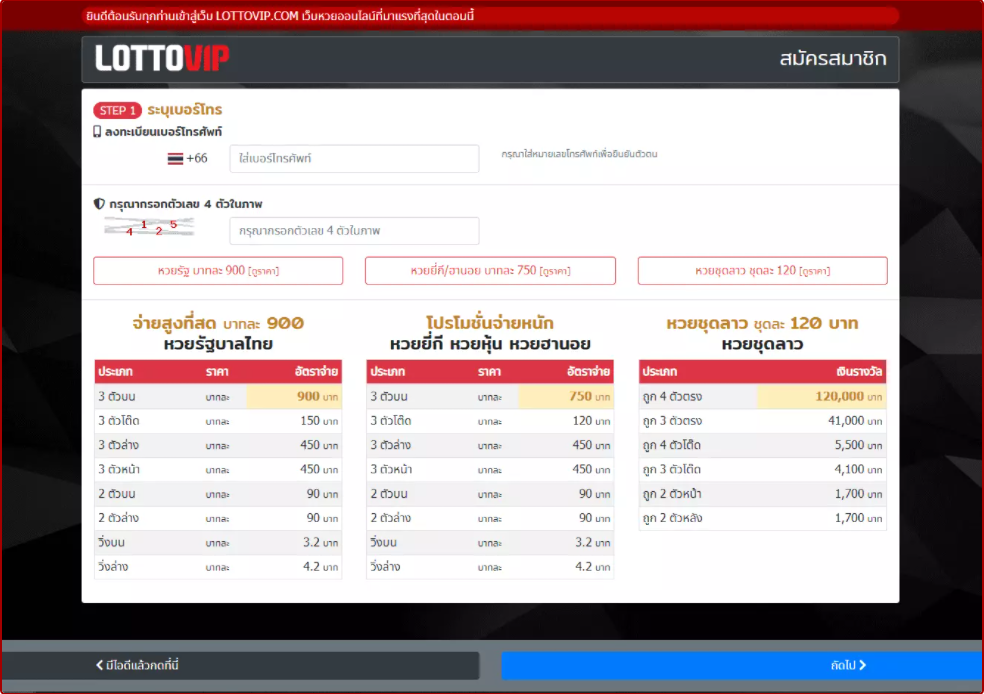The height and width of the screenshot is (694, 984).
Task: Click the welcome marquee banner text
Action: [x=280, y=16]
